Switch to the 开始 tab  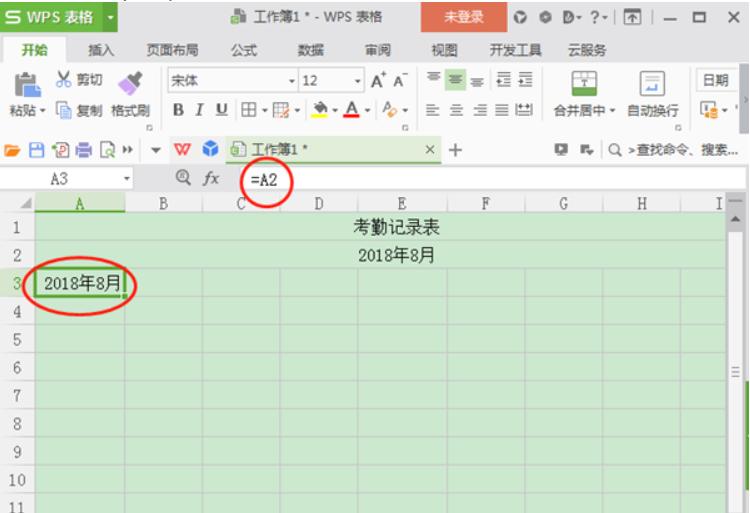pos(34,50)
